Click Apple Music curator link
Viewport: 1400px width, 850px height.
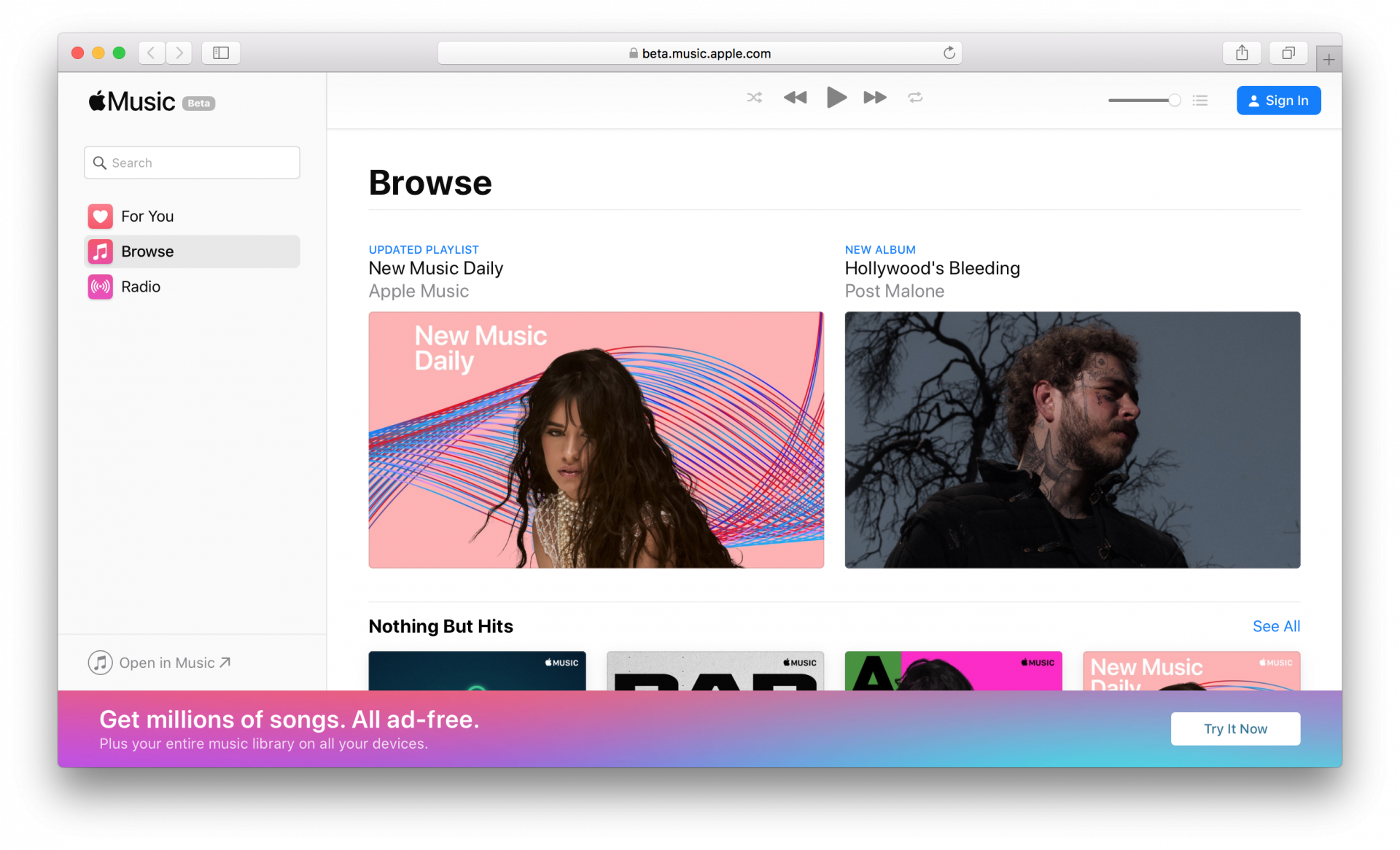pyautogui.click(x=419, y=291)
